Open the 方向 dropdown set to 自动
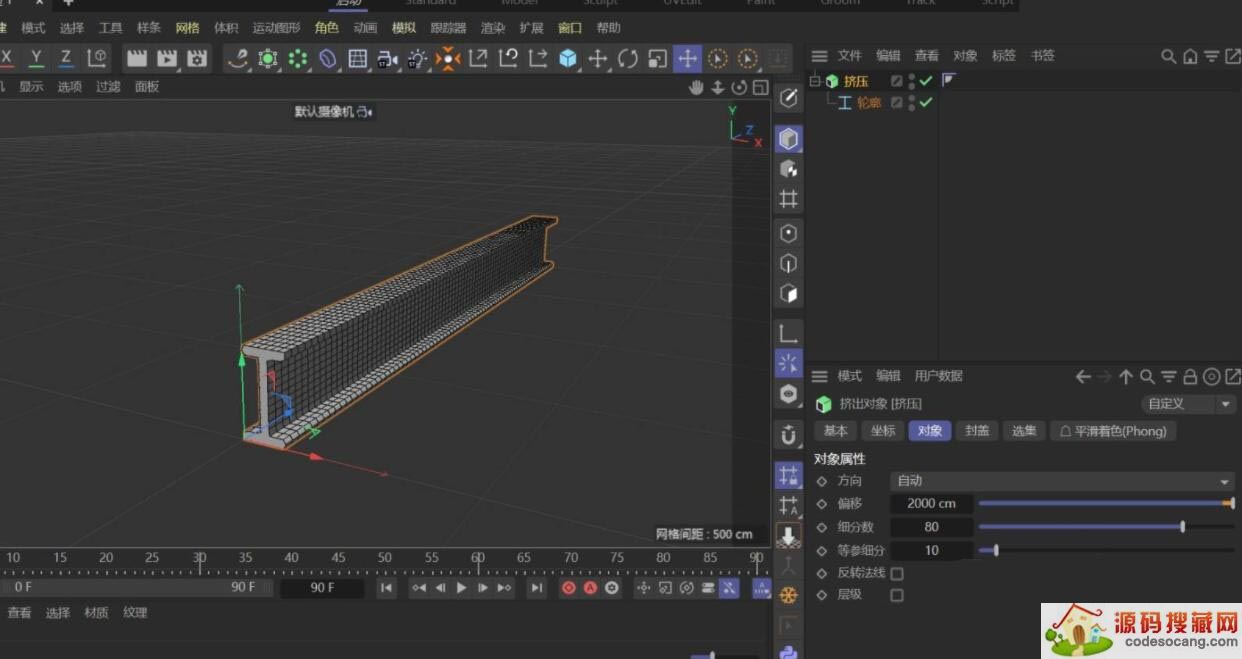The width and height of the screenshot is (1242, 659). (1062, 481)
